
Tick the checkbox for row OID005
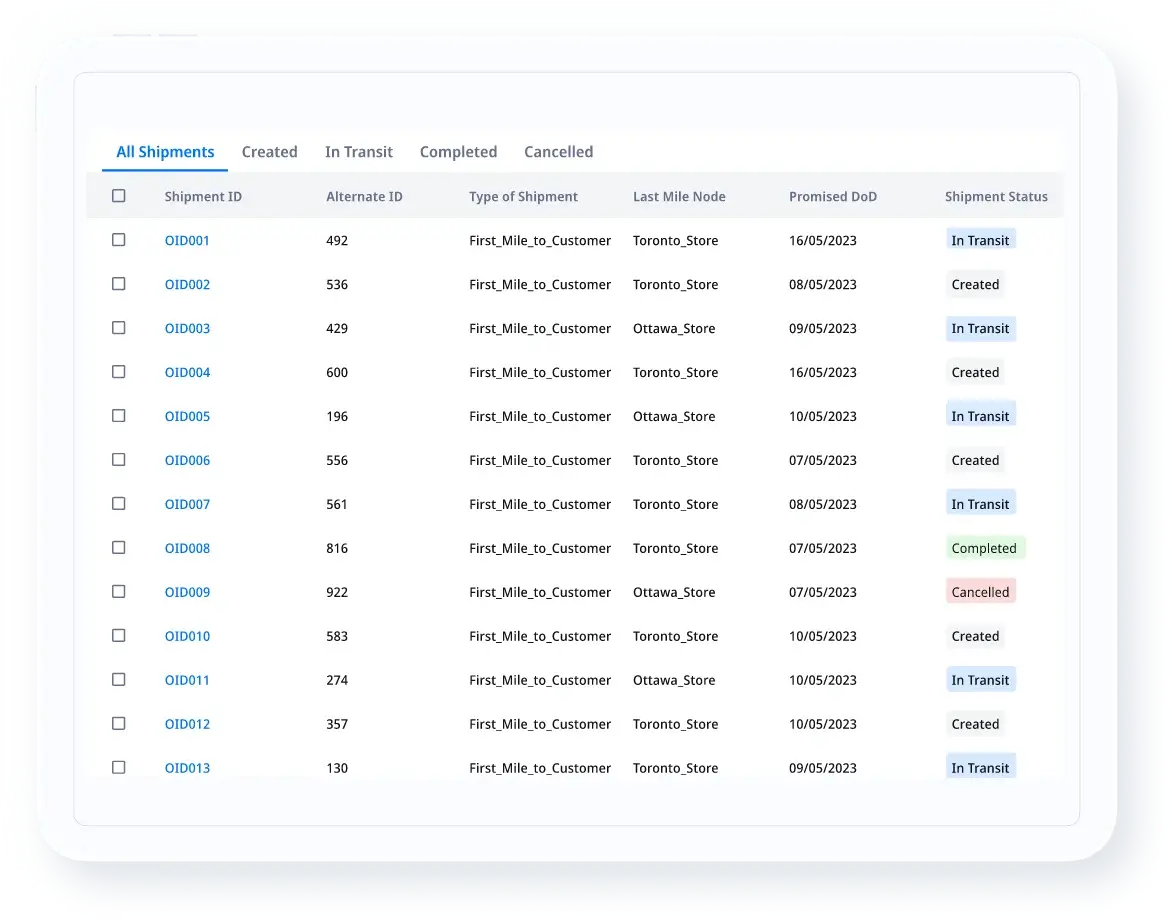[119, 416]
